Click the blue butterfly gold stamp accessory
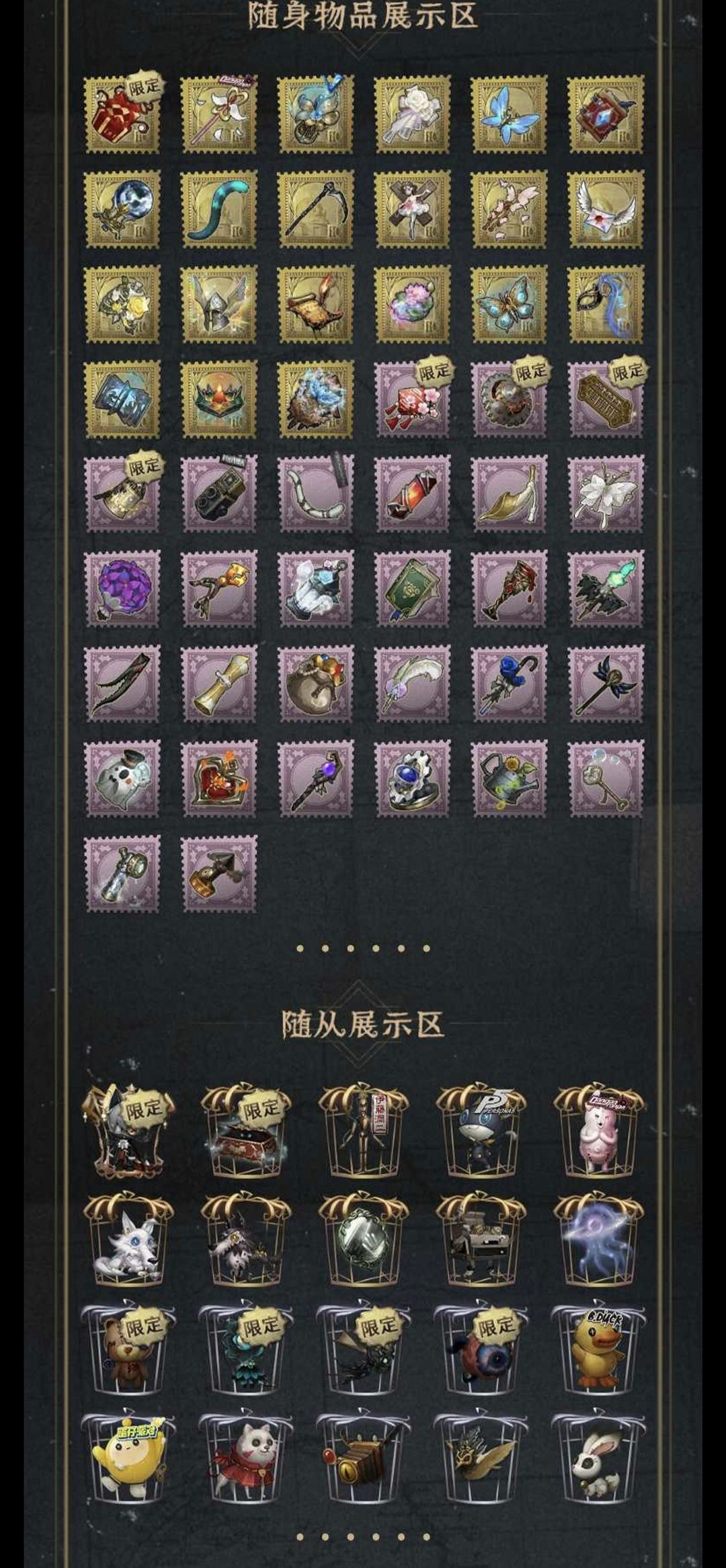This screenshot has height=1568, width=726. pyautogui.click(x=509, y=114)
